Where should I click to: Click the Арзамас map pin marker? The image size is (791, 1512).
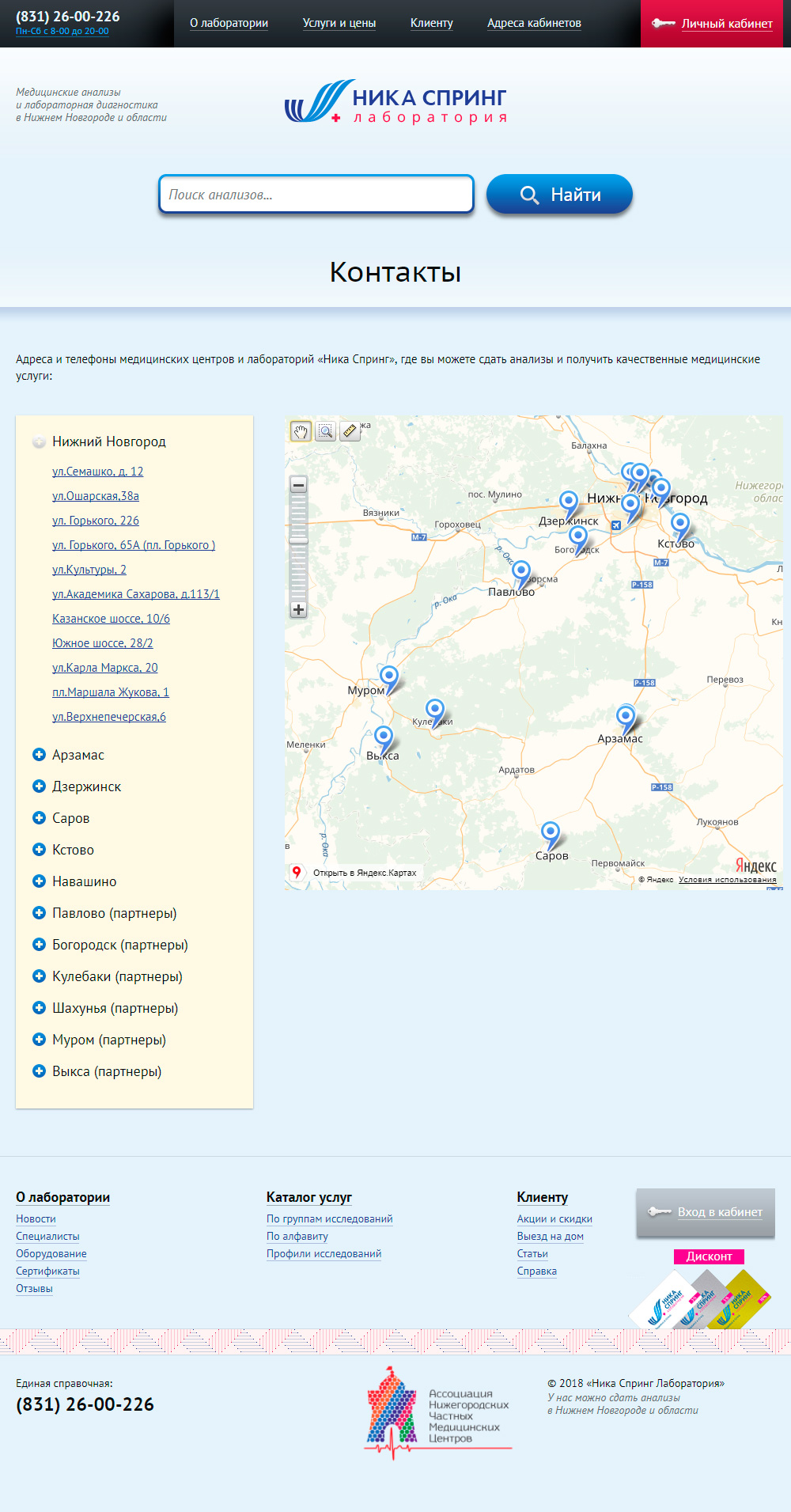pyautogui.click(x=626, y=717)
